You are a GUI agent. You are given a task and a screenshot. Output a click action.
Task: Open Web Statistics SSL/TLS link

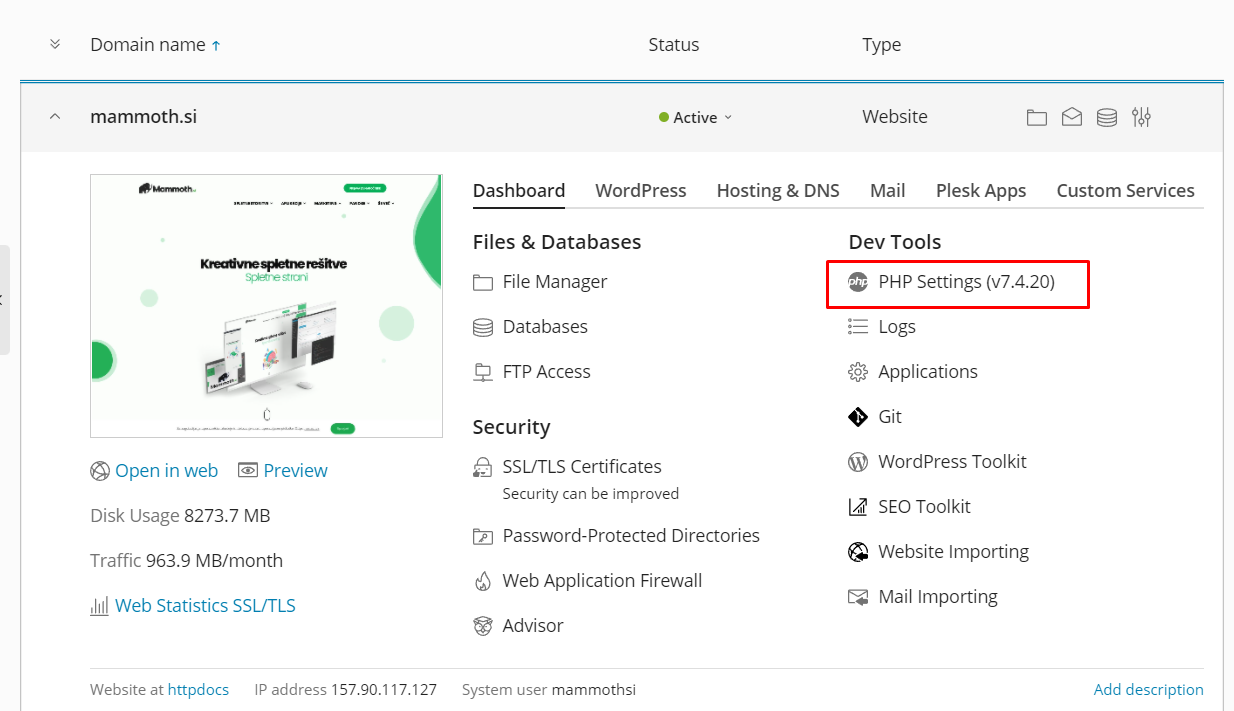(205, 606)
